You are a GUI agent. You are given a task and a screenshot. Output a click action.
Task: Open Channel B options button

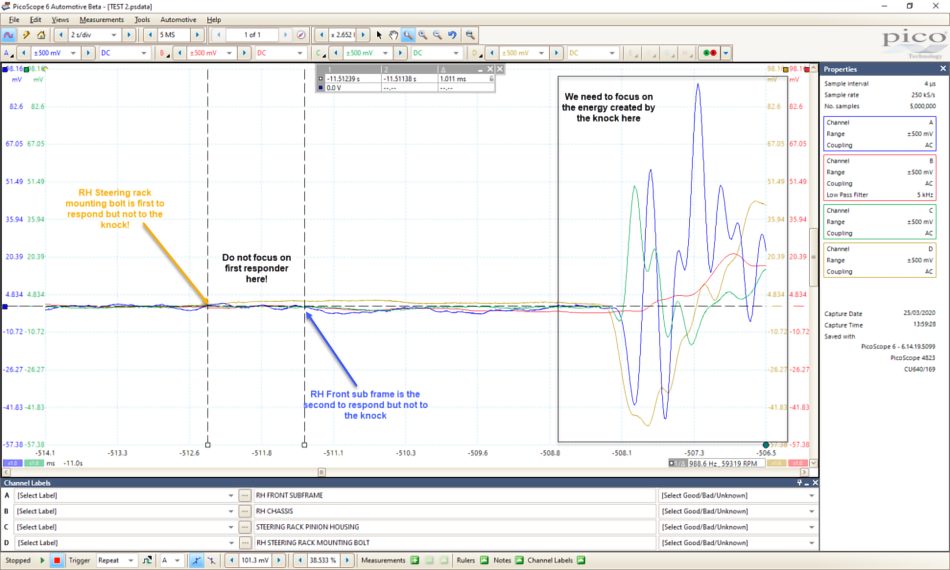coord(164,53)
